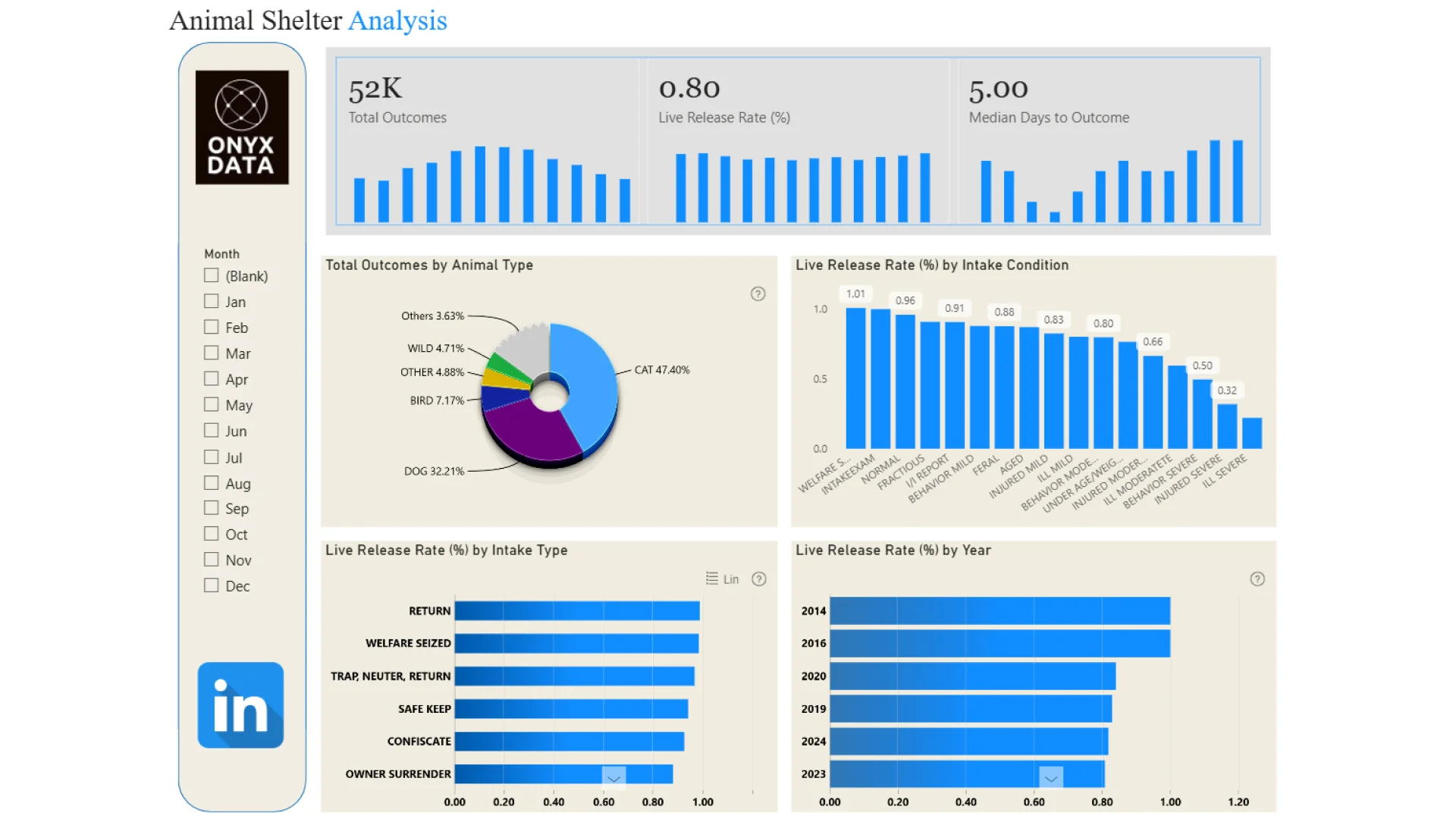This screenshot has width=1456, height=819.
Task: Tick the Jun month filter
Action: point(212,430)
